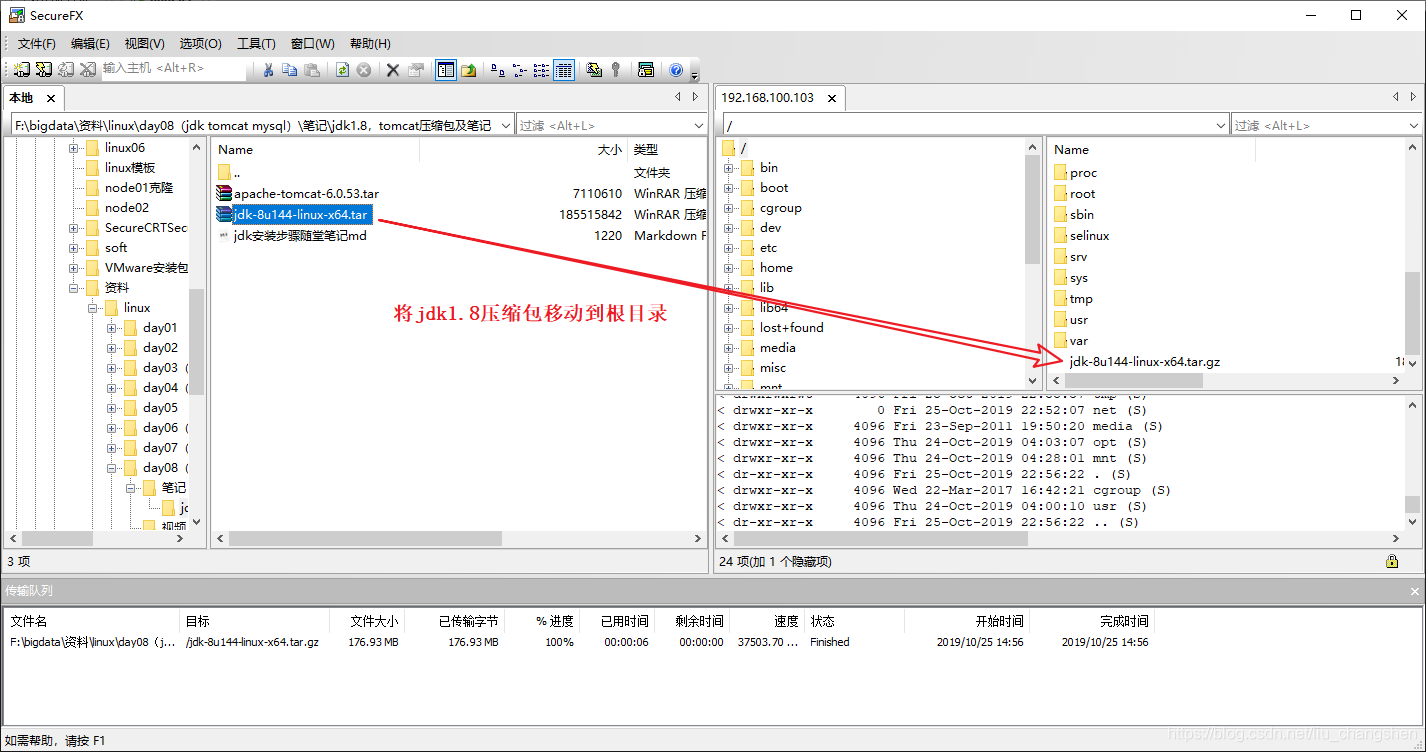The image size is (1426, 752).
Task: Open the 编辑(E) menu
Action: [x=90, y=43]
